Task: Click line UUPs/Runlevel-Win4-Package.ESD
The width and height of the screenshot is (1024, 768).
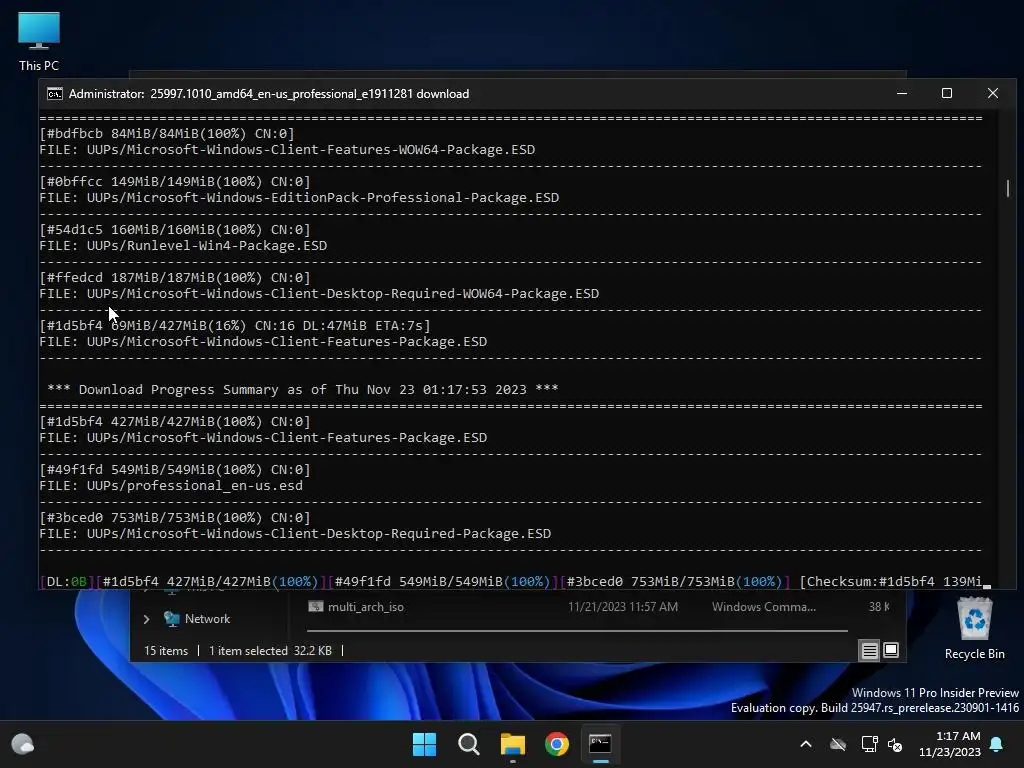Action: pyautogui.click(x=184, y=246)
